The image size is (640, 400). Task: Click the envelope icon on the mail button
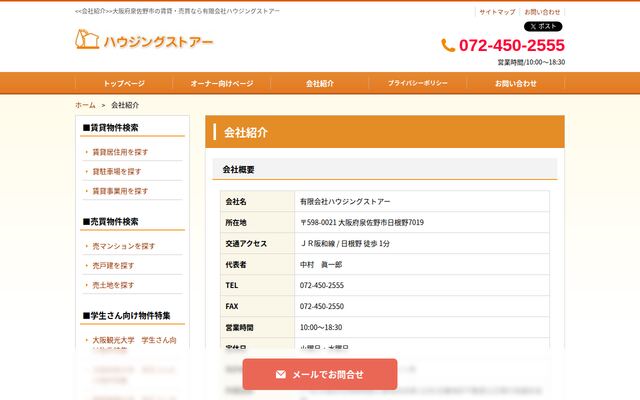(280, 374)
